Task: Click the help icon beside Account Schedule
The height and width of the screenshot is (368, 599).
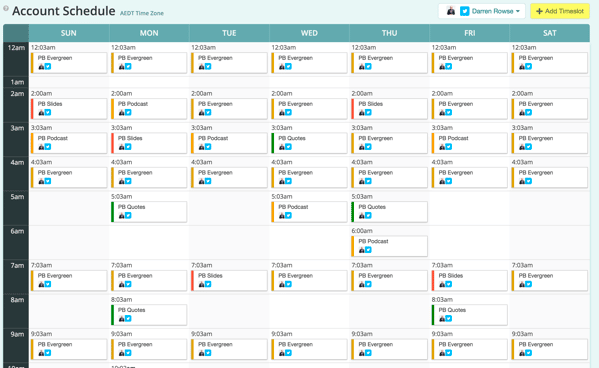Action: coord(6,8)
